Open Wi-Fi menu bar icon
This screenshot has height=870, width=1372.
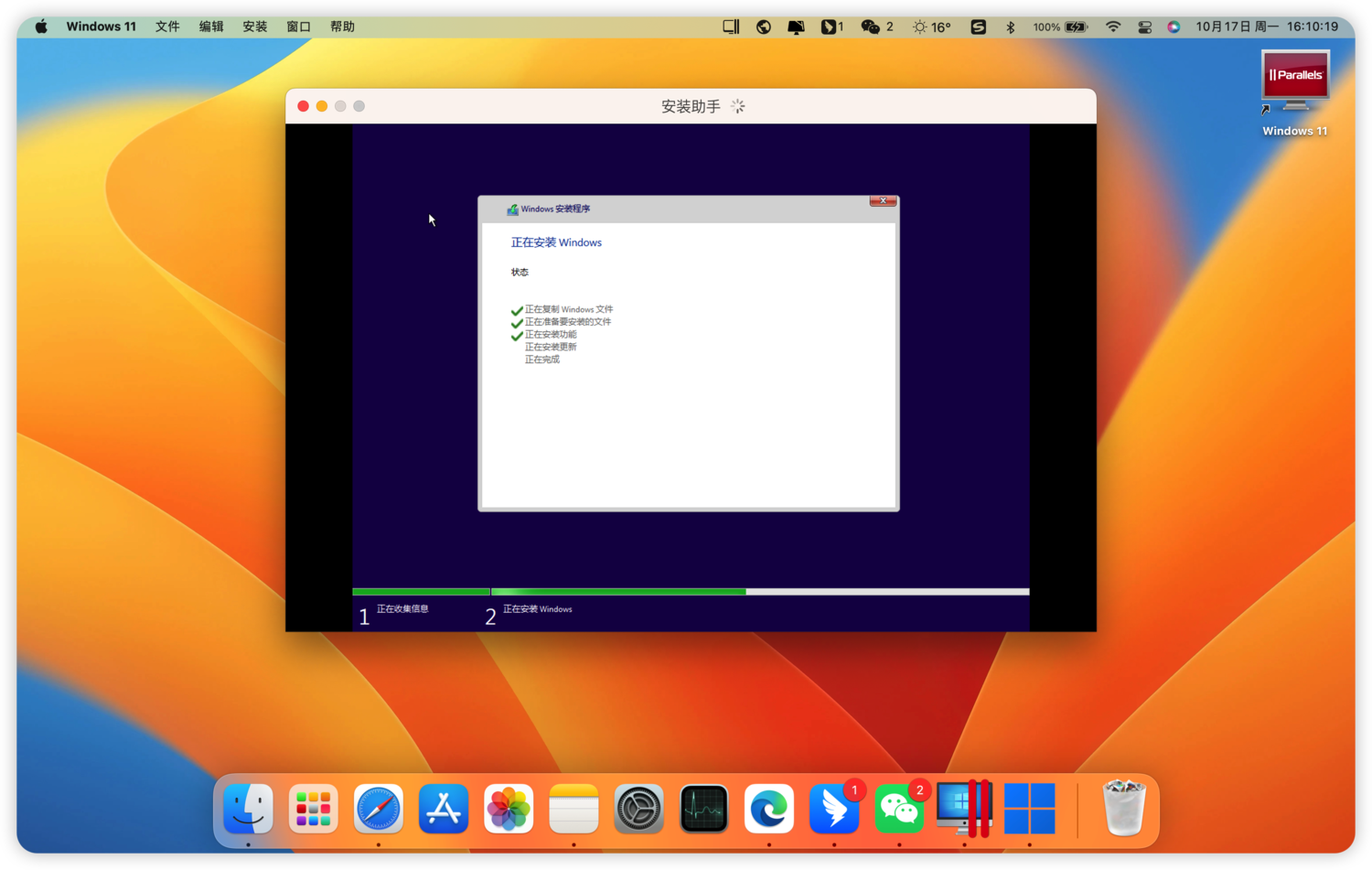tap(1113, 27)
